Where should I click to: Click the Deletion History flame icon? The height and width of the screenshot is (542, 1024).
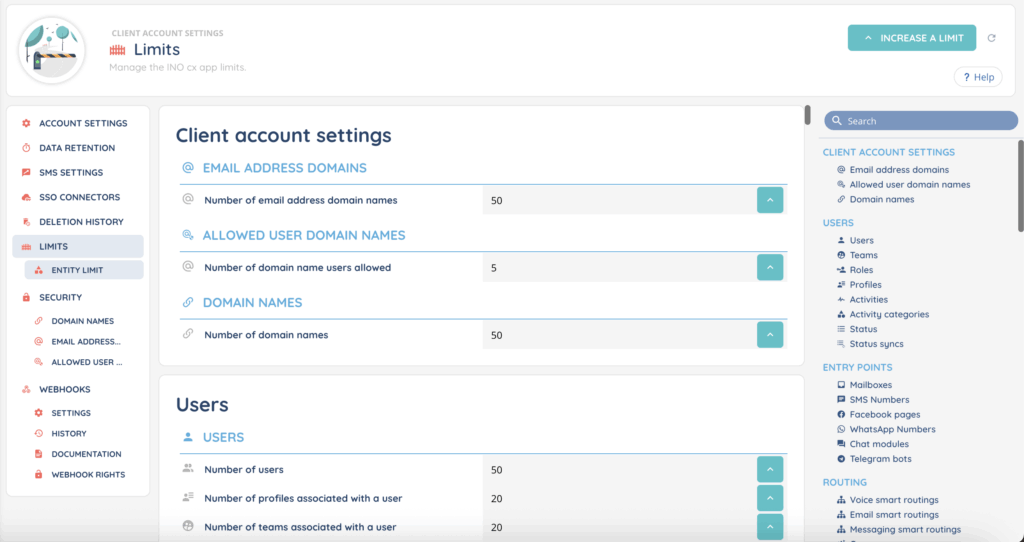click(26, 222)
